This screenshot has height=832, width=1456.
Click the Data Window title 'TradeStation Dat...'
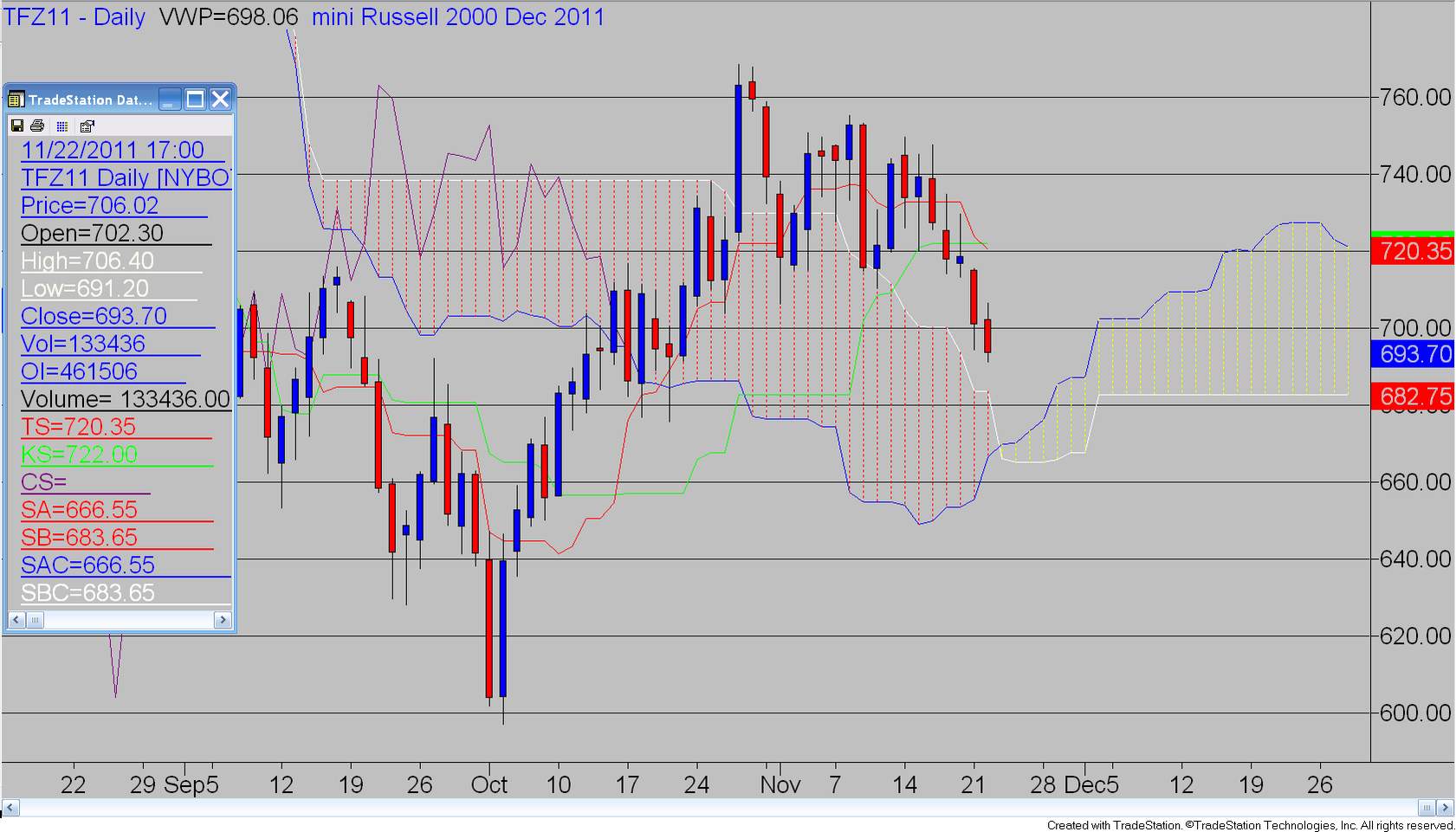(x=90, y=100)
